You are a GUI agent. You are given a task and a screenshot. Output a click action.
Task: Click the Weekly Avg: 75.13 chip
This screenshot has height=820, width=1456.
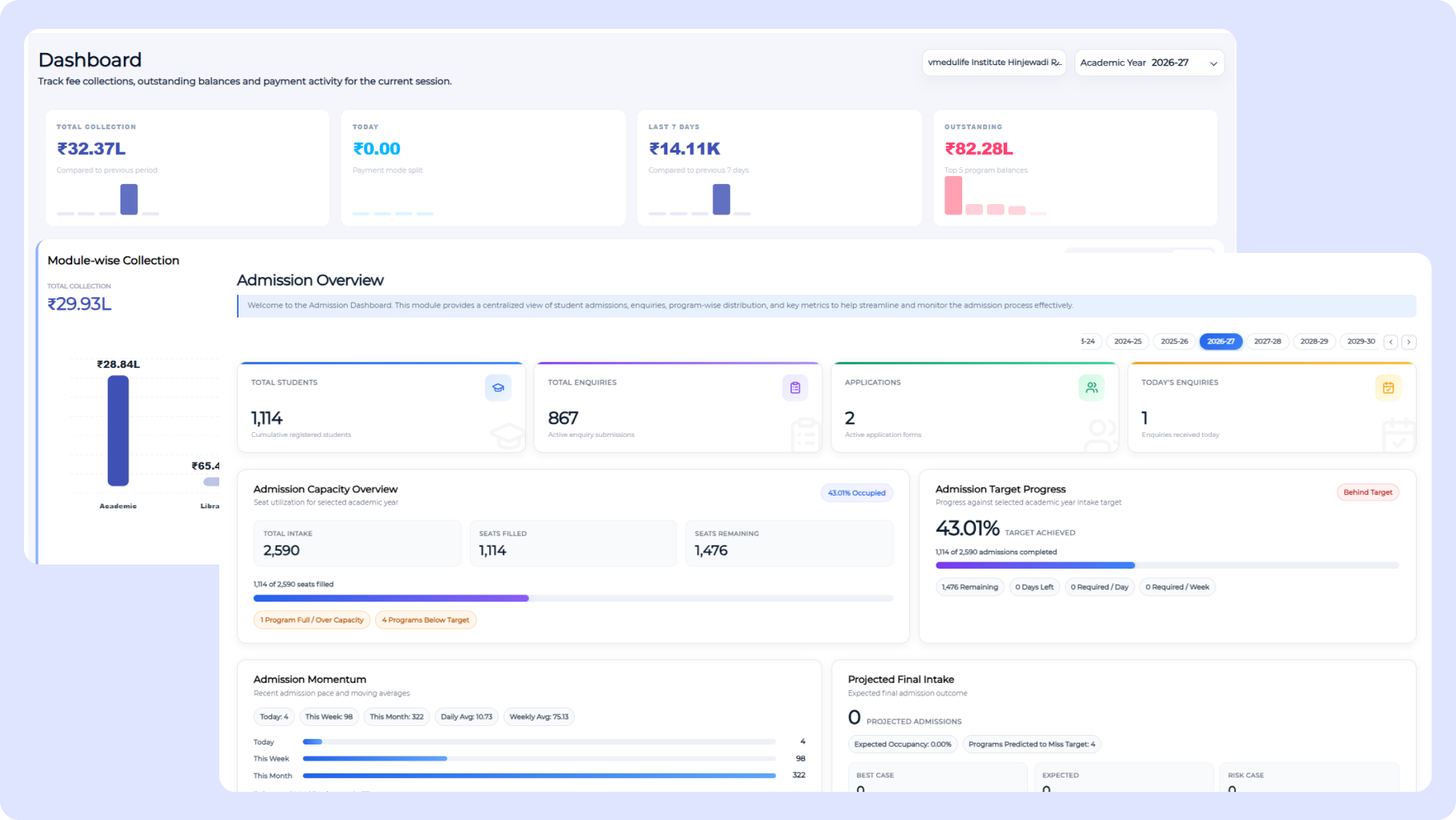539,717
